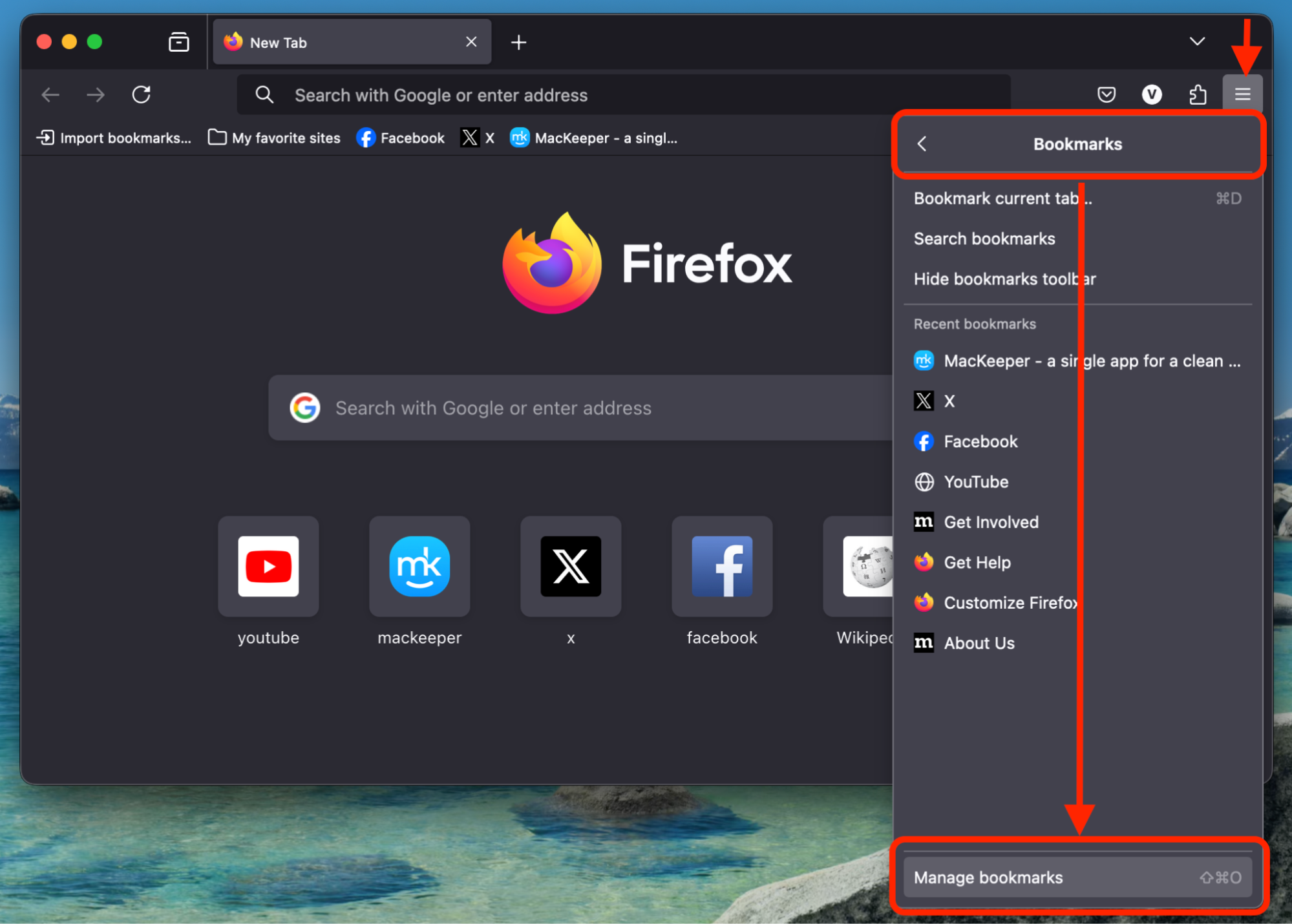The width and height of the screenshot is (1292, 924).
Task: Select Manage bookmarks from the menu
Action: point(988,877)
